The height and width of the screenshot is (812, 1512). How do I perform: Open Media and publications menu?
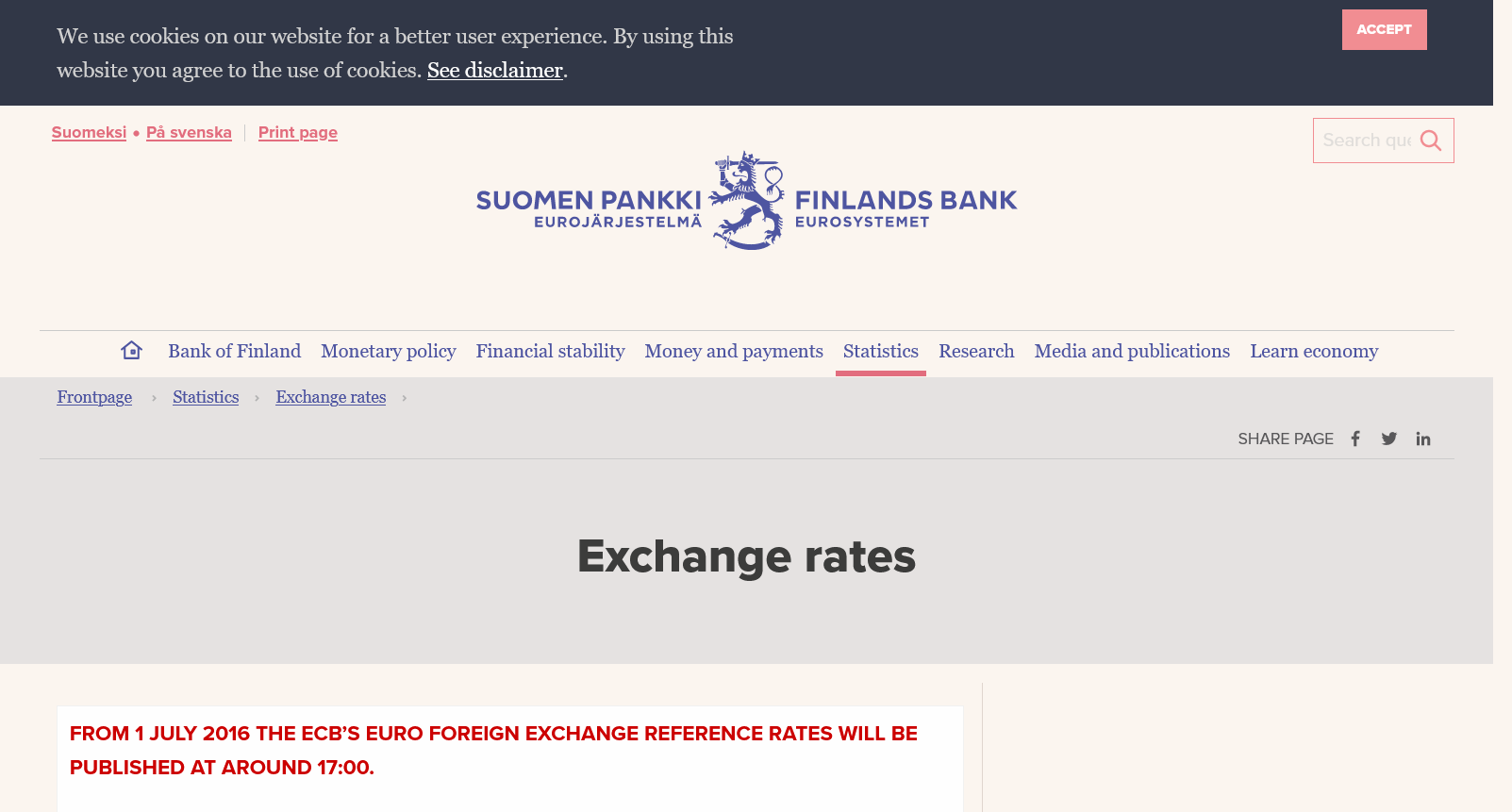1132,352
